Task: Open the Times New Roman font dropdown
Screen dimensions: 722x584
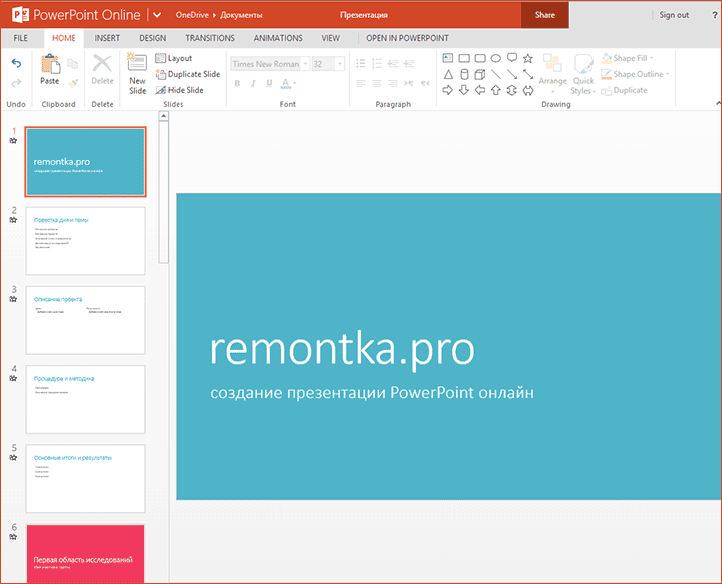Action: coord(305,64)
